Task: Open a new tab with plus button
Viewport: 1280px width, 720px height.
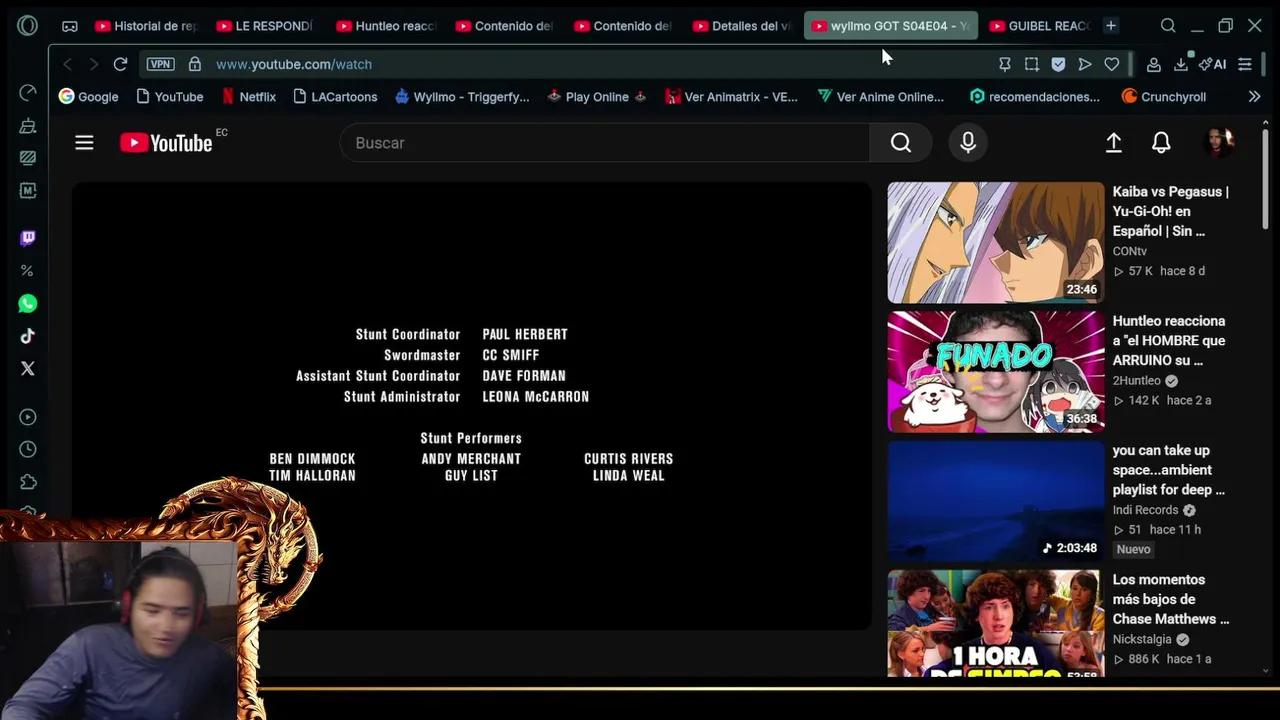Action: [x=1111, y=26]
